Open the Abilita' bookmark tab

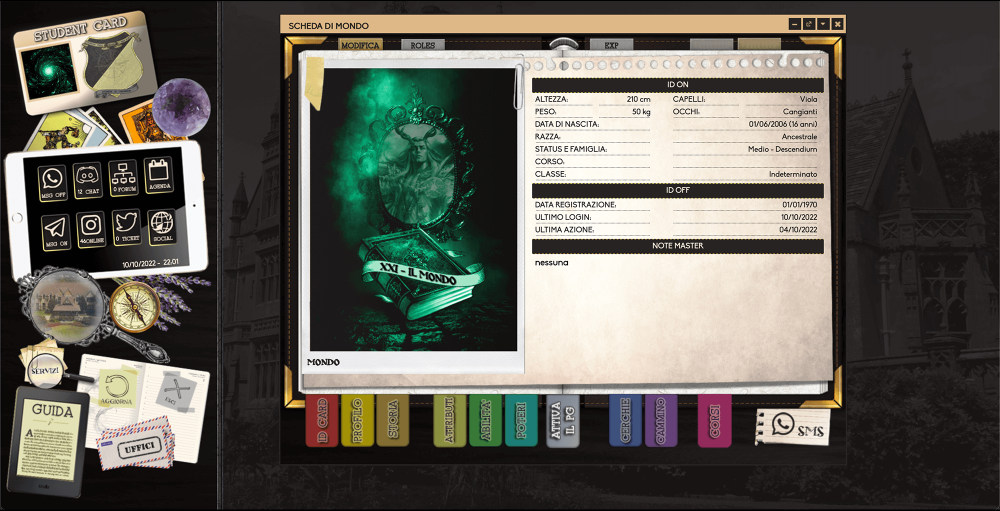(485, 420)
